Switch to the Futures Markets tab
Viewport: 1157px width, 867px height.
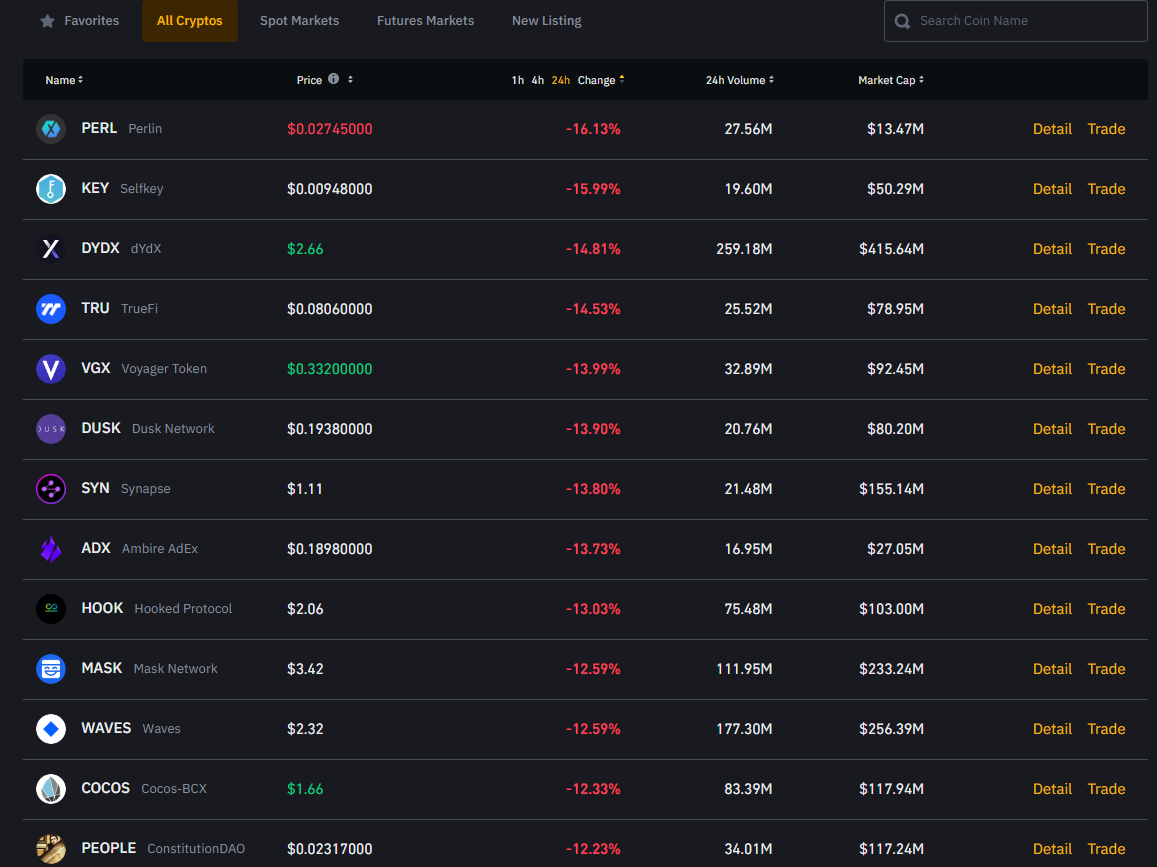[x=425, y=21]
